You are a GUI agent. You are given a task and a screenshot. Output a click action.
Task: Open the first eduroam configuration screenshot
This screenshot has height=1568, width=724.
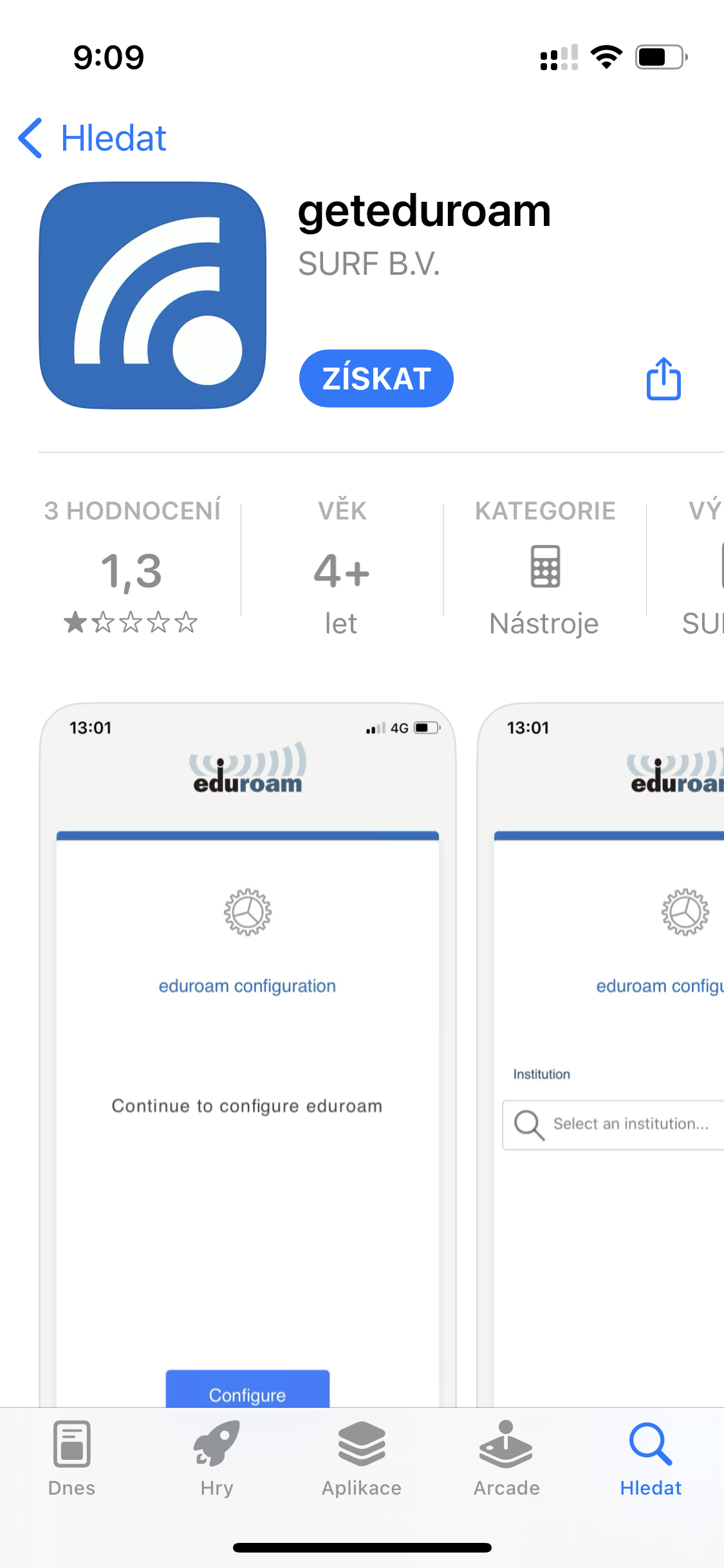coord(248,1054)
